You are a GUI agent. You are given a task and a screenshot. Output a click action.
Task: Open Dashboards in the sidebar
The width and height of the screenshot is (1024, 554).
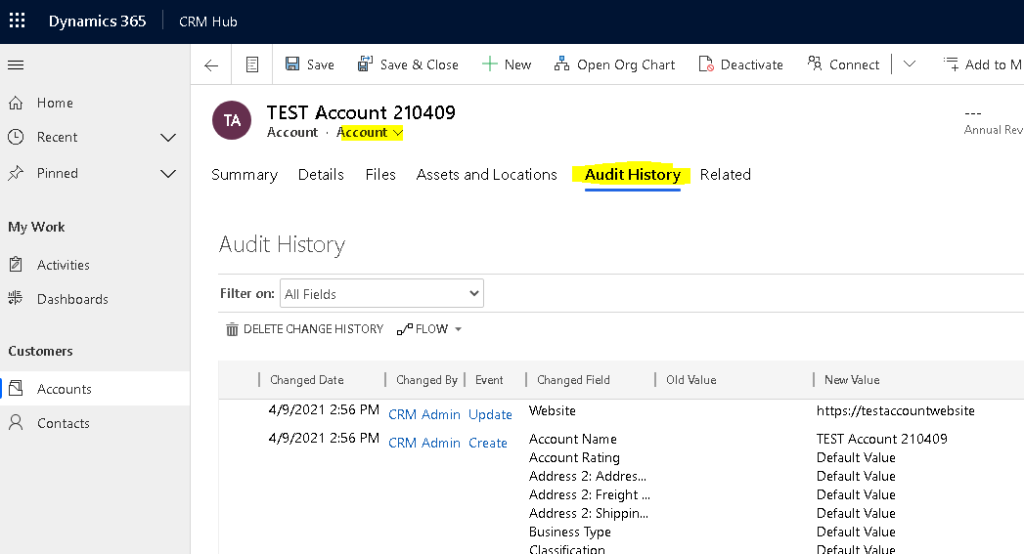pos(72,299)
